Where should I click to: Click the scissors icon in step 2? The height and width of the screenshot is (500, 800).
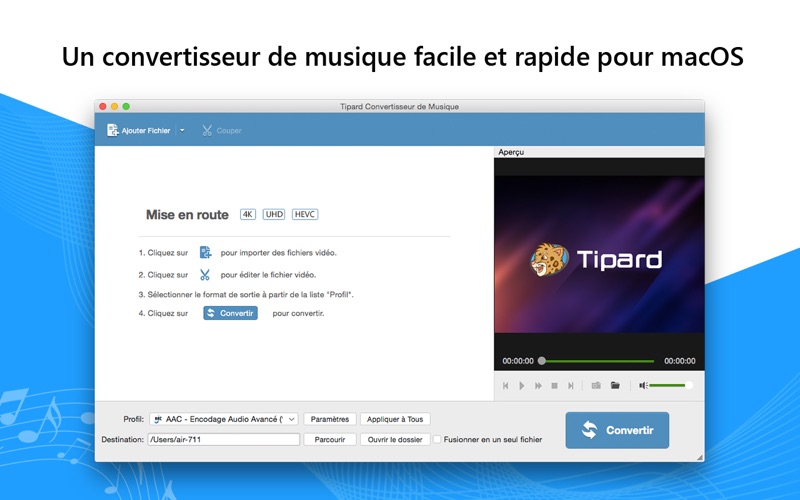(205, 274)
